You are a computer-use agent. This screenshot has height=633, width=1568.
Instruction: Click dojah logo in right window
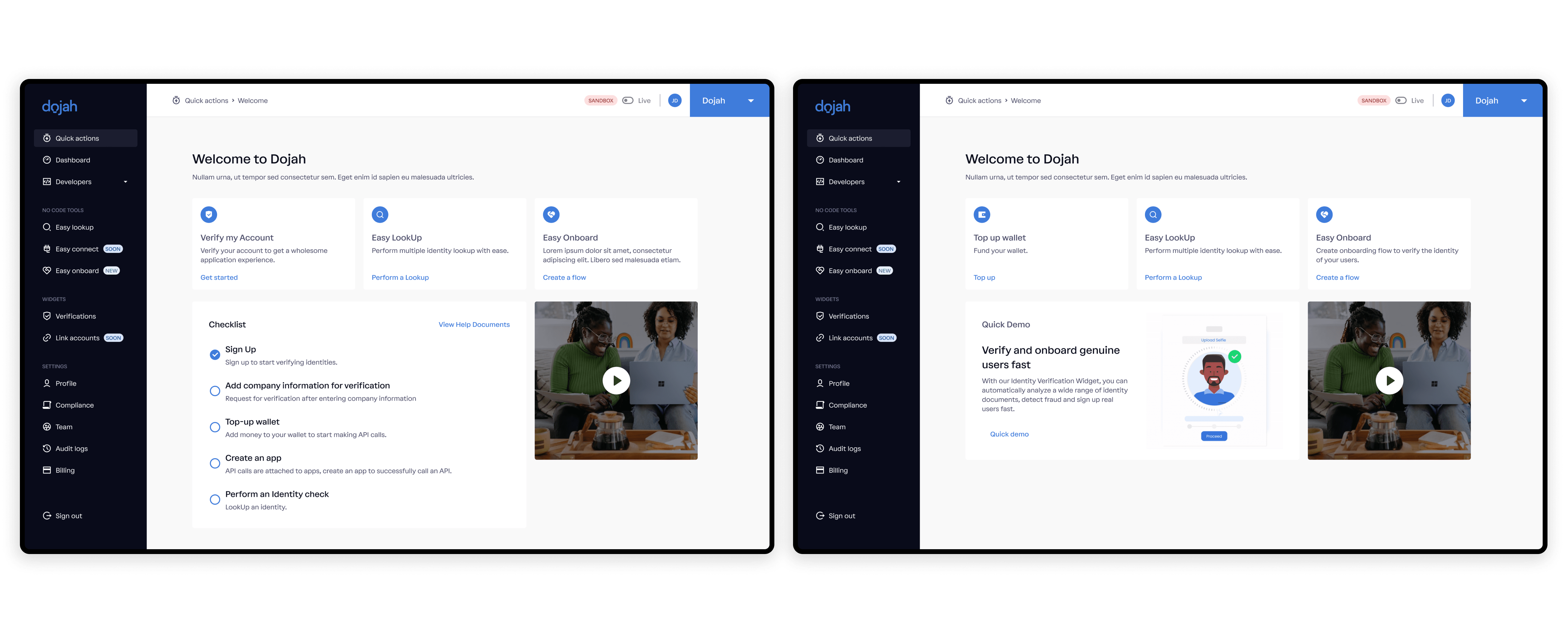(x=833, y=106)
